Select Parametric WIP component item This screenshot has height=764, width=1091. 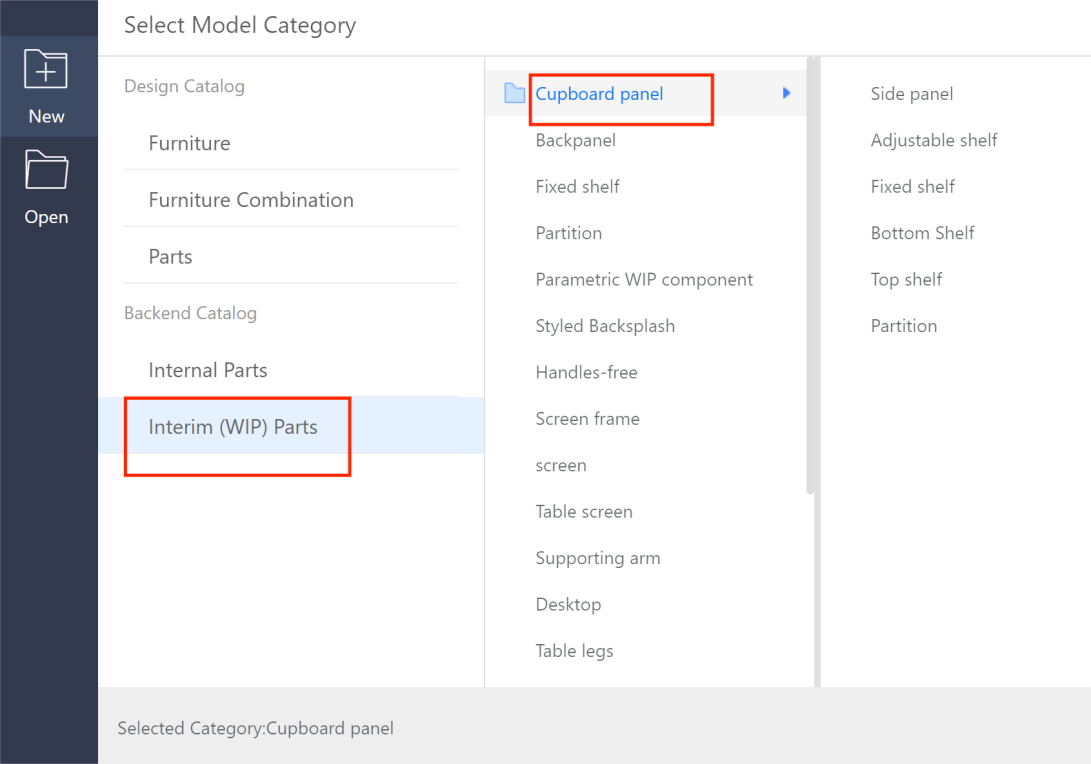pyautogui.click(x=644, y=280)
